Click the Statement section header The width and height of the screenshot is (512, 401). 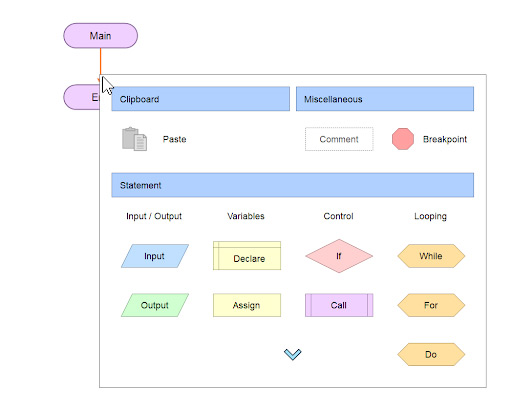293,185
